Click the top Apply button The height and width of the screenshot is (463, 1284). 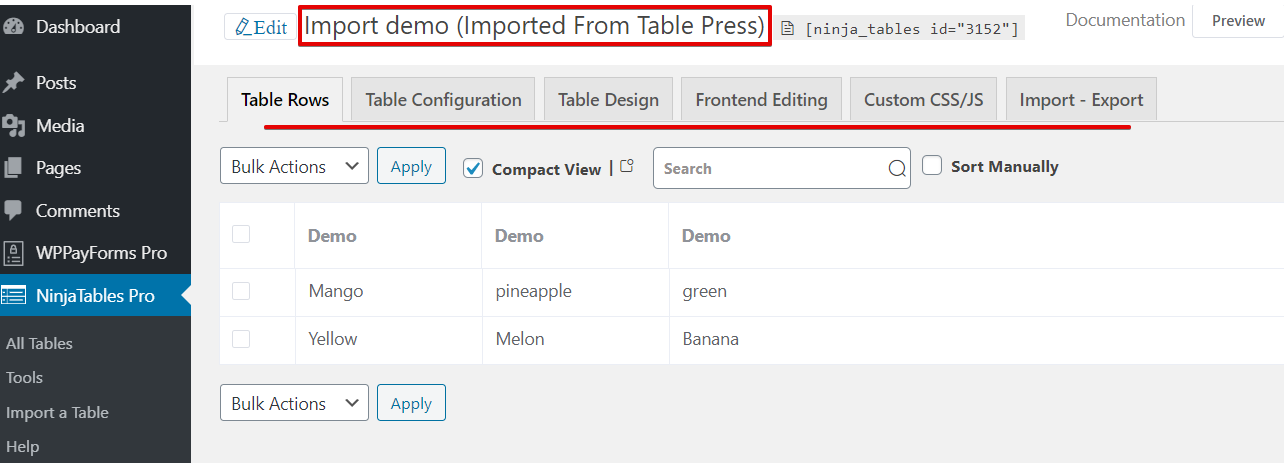pyautogui.click(x=411, y=167)
